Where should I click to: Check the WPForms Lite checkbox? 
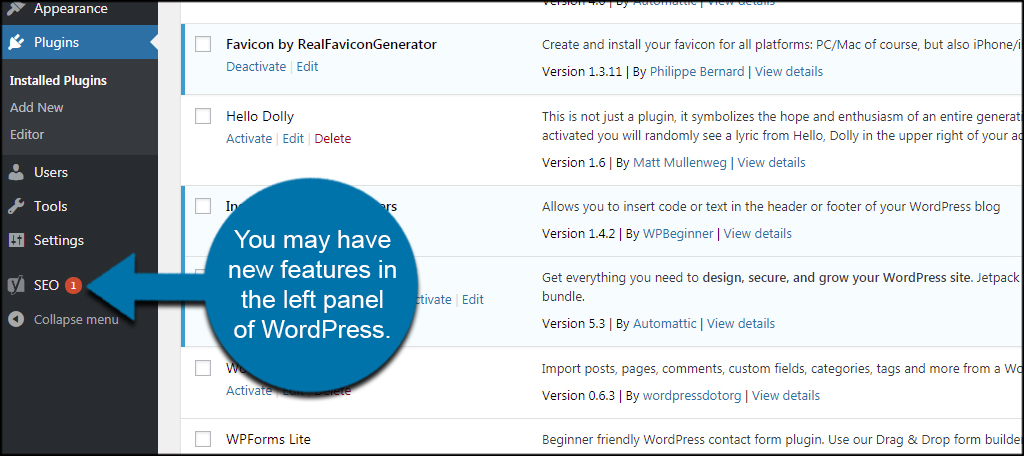tap(203, 438)
